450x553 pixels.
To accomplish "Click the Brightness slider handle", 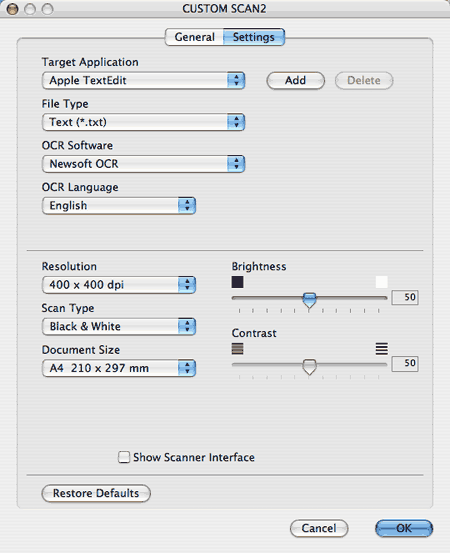I will click(x=309, y=300).
